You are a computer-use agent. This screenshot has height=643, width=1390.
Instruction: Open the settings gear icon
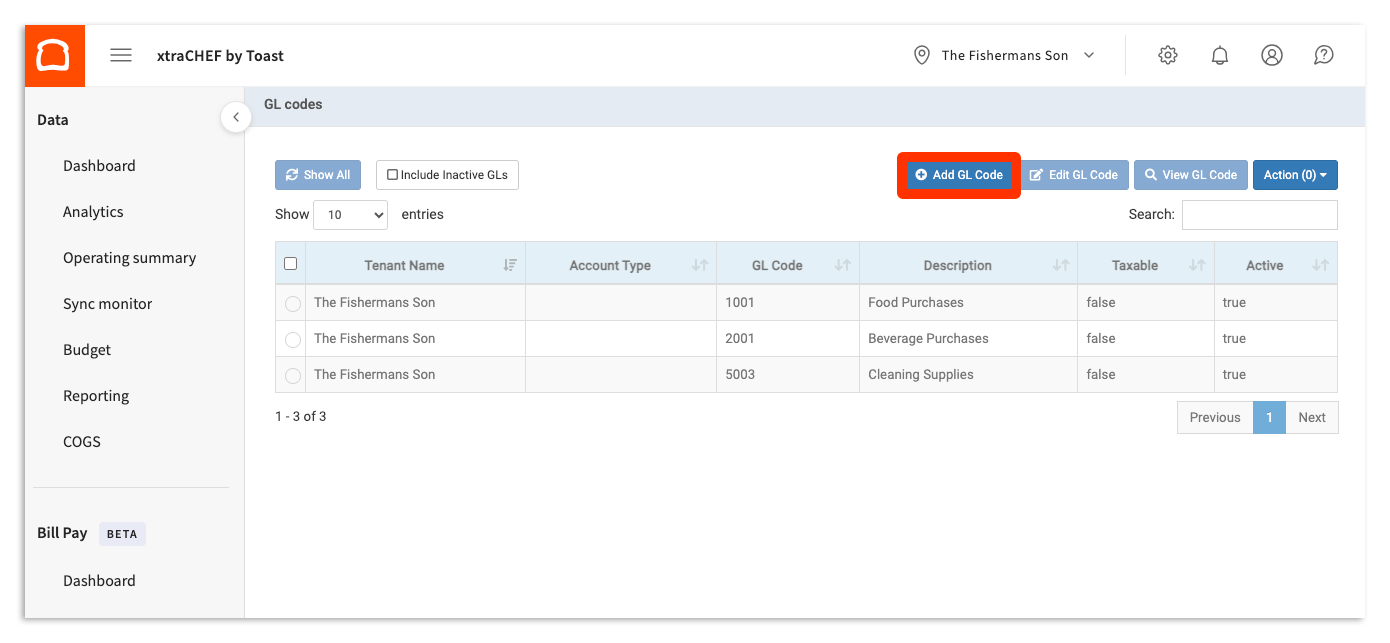[x=1167, y=55]
